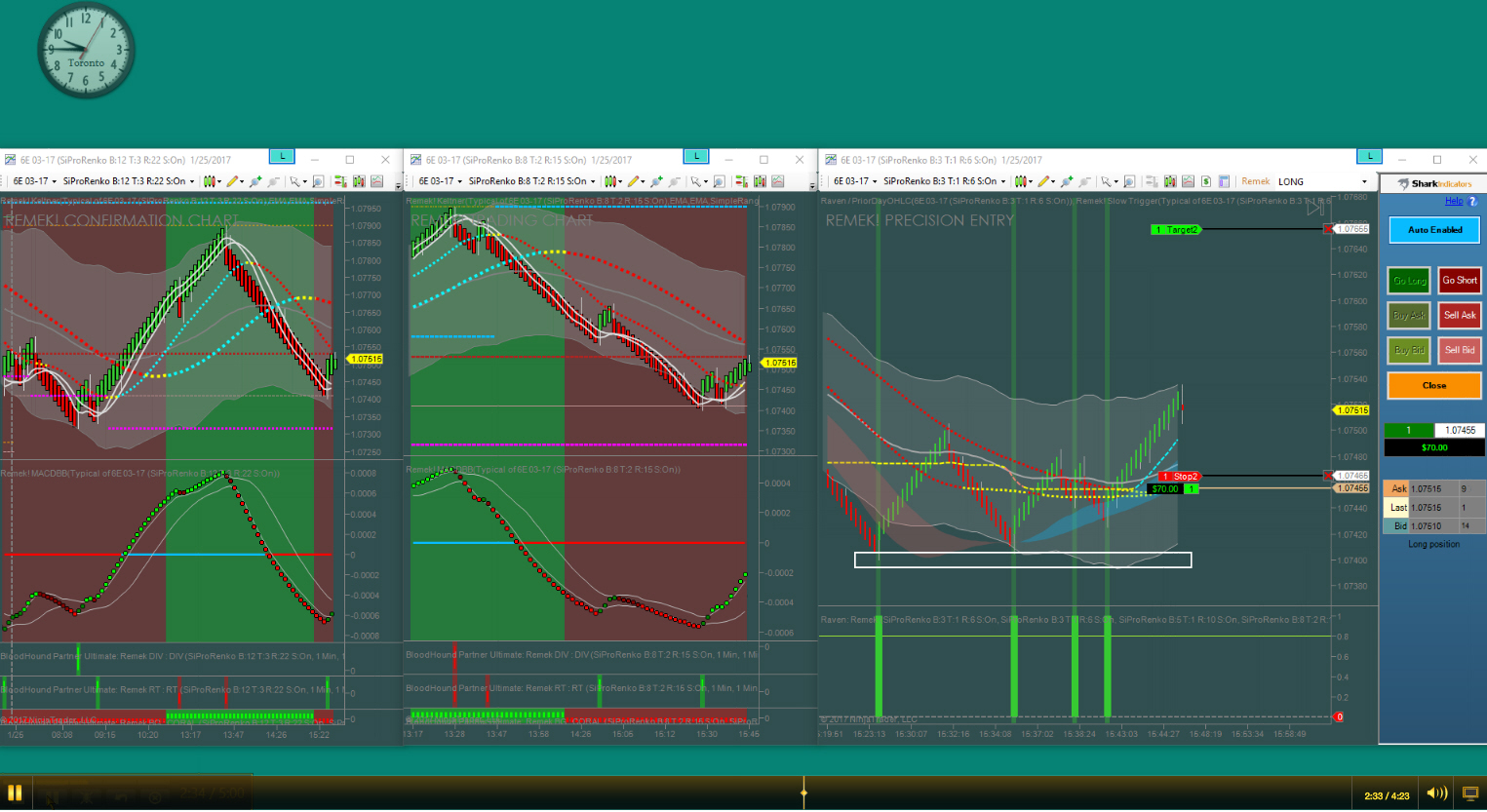Open strategies icon in Precision Entry chart toolbar
This screenshot has width=1487, height=812.
tap(1188, 181)
